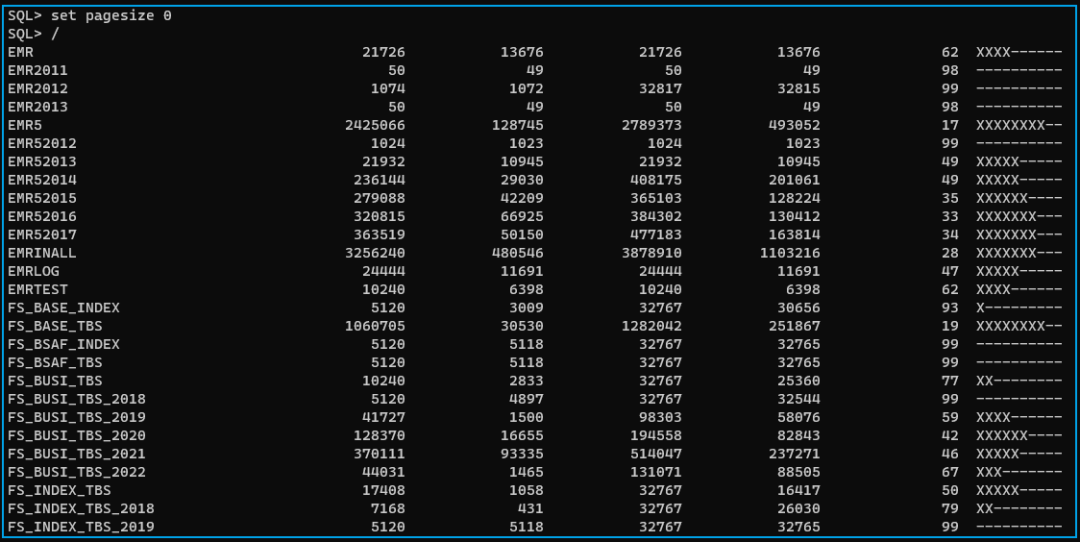Click the percentage 17 in EMR5 row
This screenshot has width=1080, height=542.
click(951, 125)
